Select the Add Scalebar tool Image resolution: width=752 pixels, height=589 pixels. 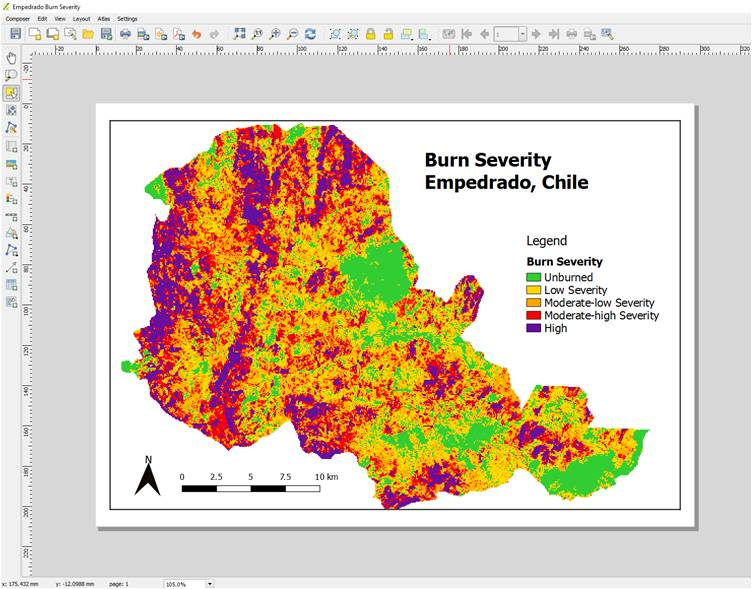tap(12, 215)
